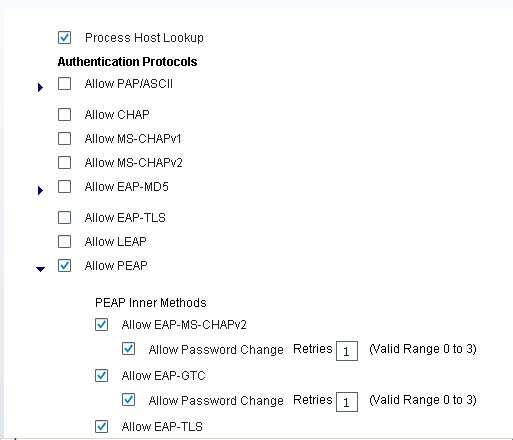Click the Retries field for EAP-GTC

(347, 402)
